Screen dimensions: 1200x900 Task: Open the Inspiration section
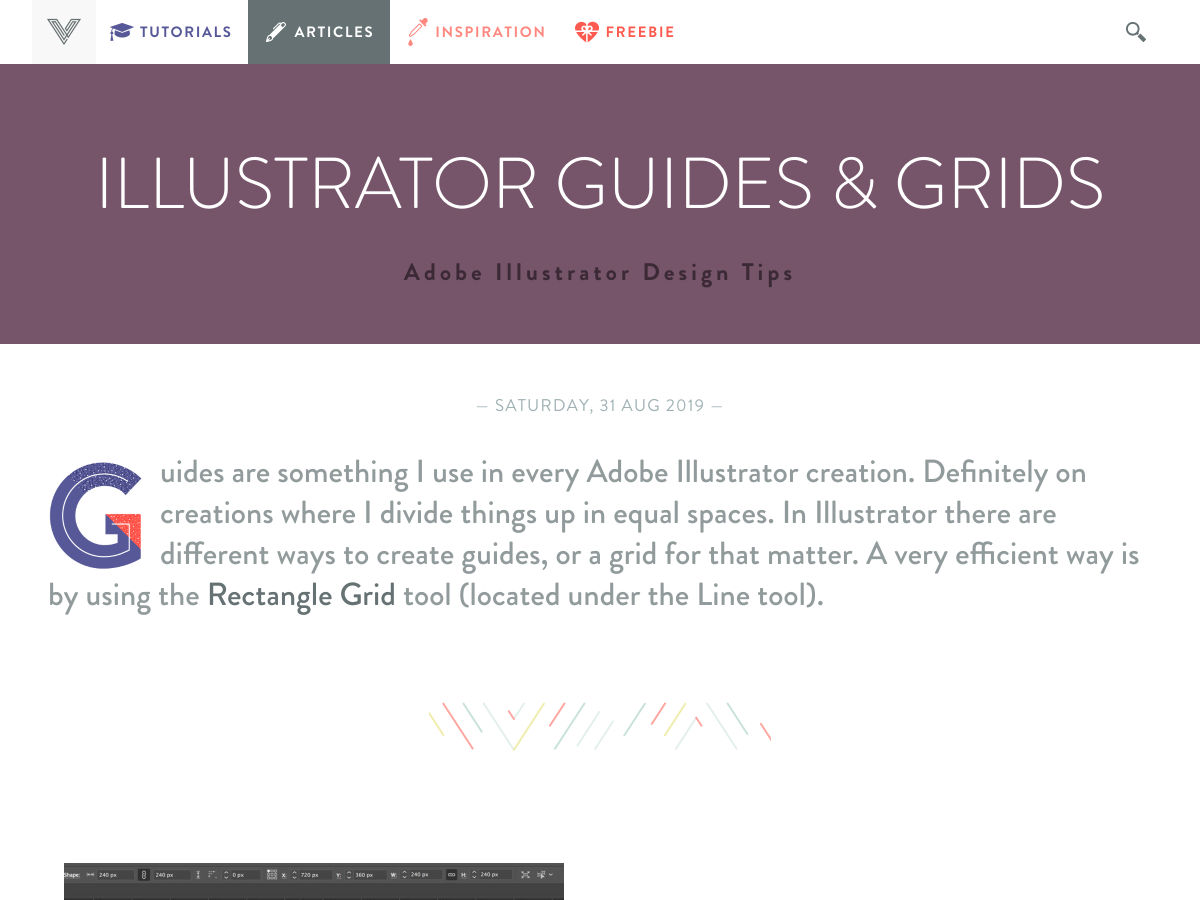coord(476,32)
